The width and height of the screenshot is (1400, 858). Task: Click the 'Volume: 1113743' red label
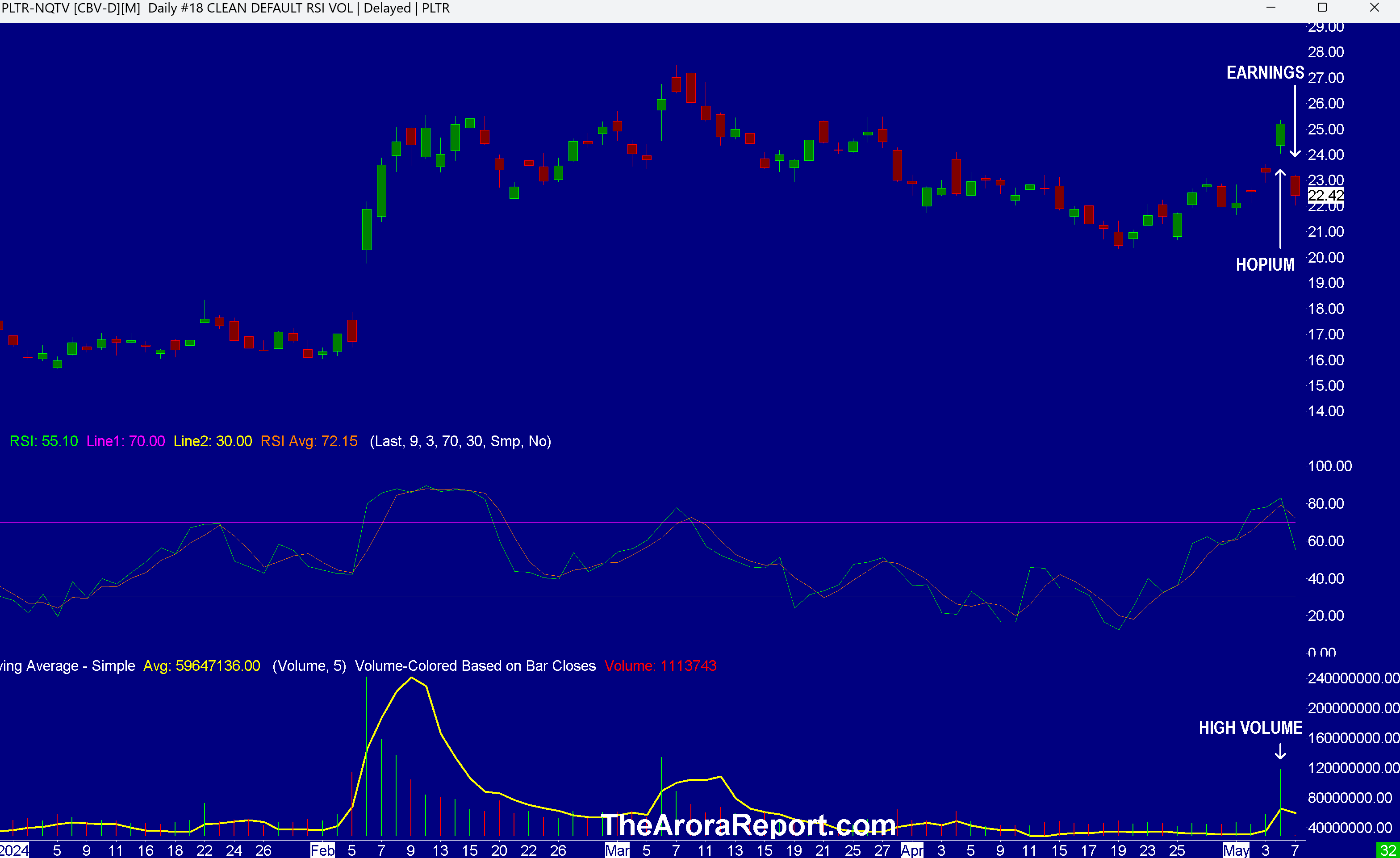(660, 666)
